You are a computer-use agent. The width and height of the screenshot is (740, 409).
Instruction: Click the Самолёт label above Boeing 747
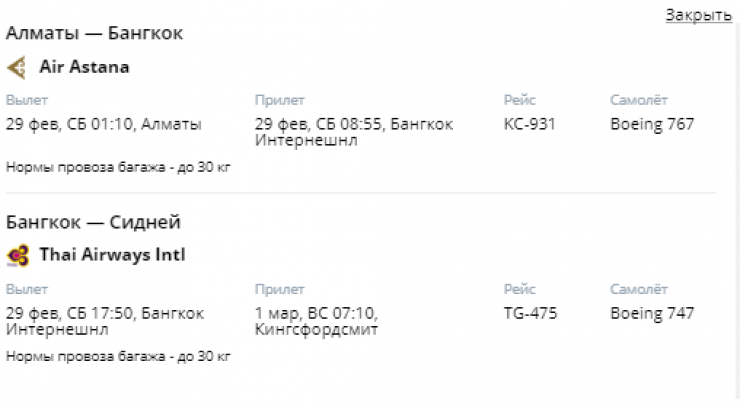pos(639,289)
